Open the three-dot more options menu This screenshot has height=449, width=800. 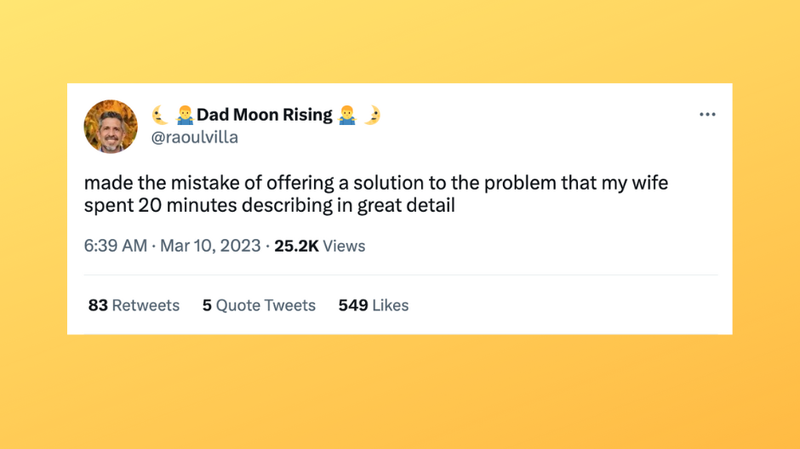(x=707, y=114)
